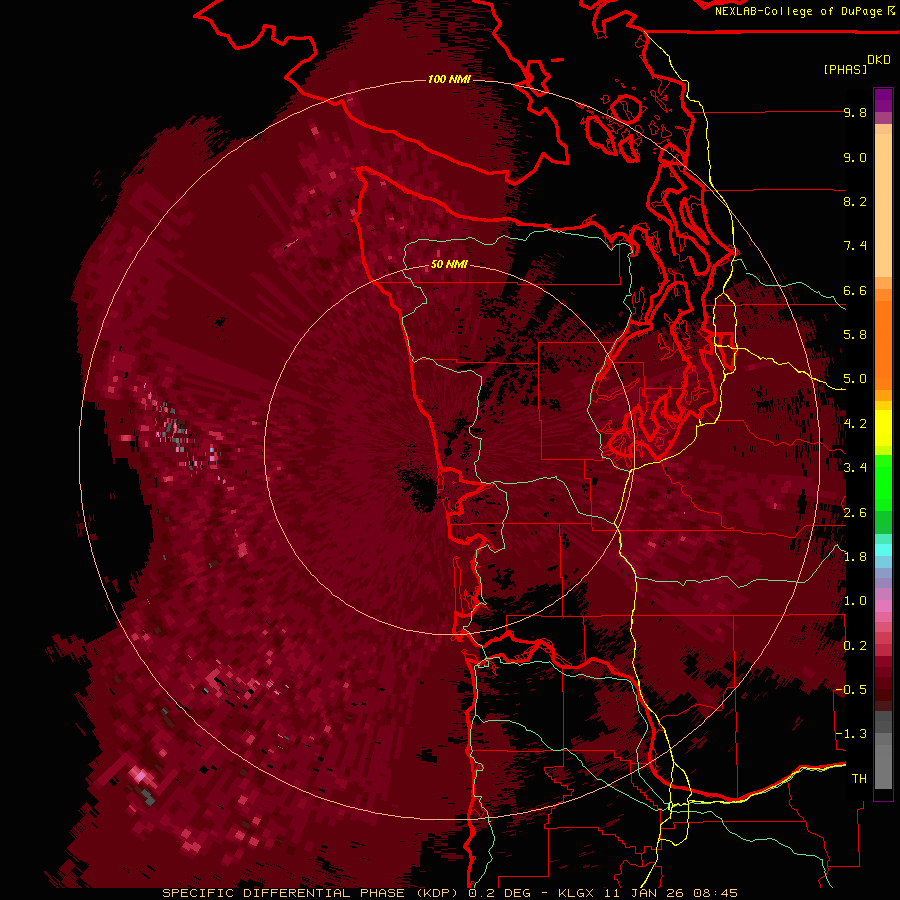The image size is (900, 900).
Task: Select the 1.8 scale value
Action: tap(855, 557)
